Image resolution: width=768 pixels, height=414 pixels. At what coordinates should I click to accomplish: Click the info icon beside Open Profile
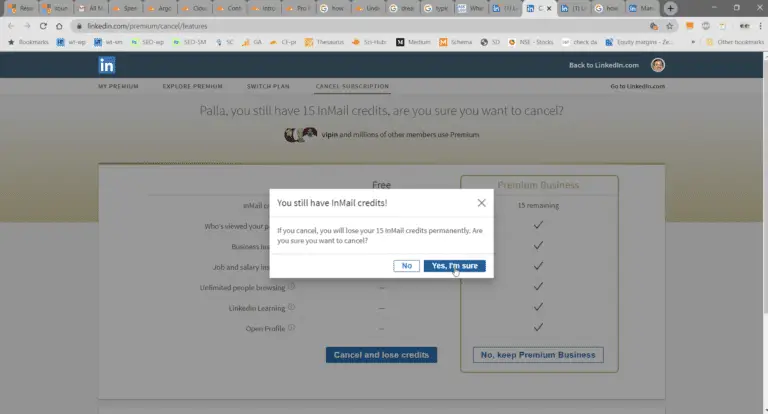coord(291,328)
